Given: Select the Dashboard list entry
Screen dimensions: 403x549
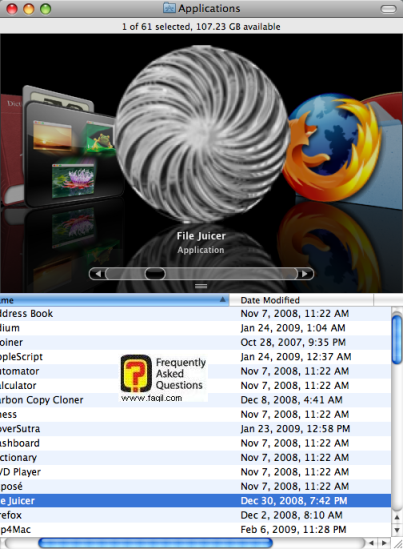Looking at the screenshot, I should coord(195,443).
